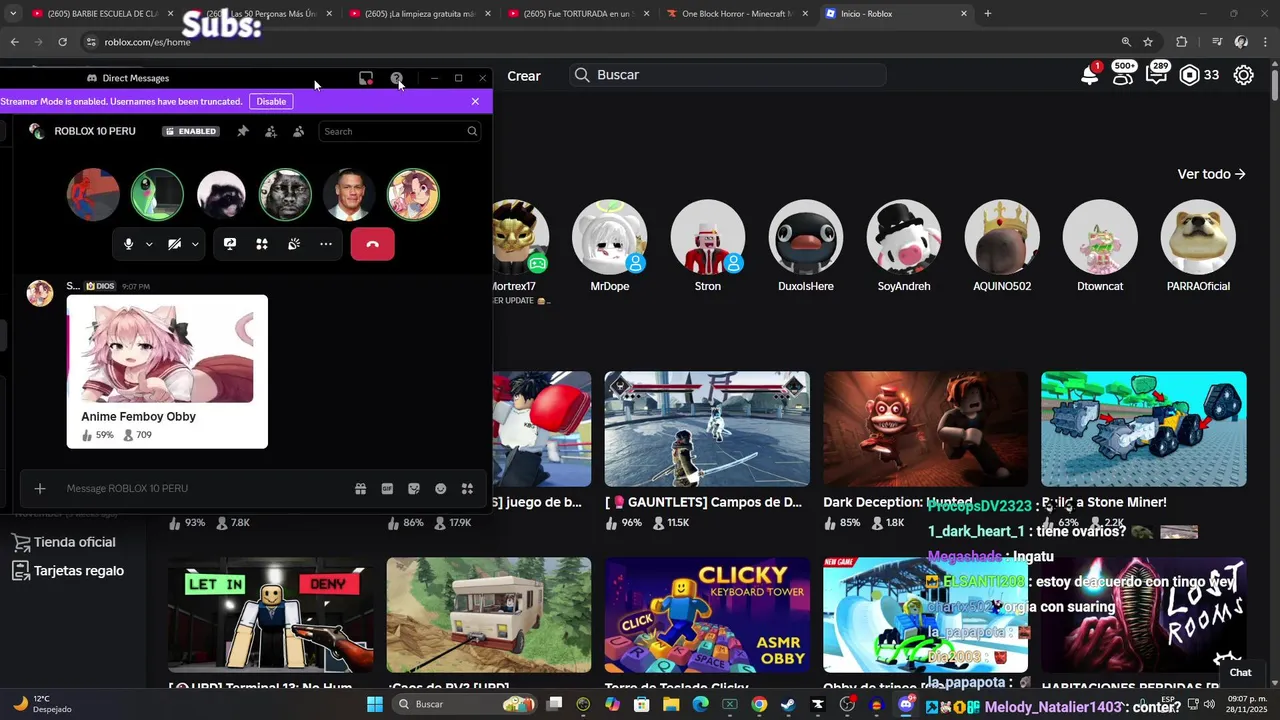The image size is (1280, 720).
Task: Open a new Chrome tab
Action: coord(988,14)
